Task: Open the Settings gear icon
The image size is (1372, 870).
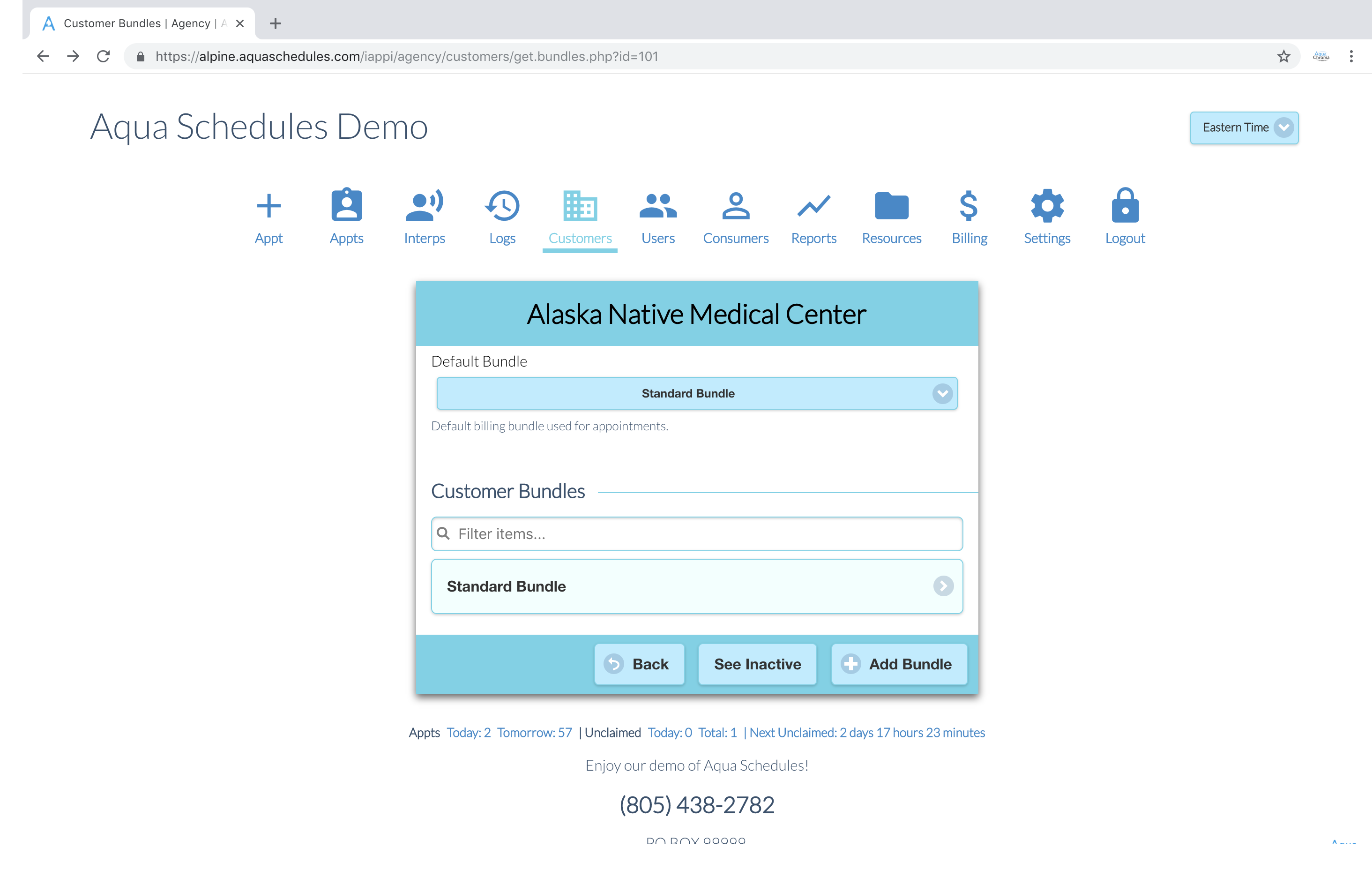Action: click(1047, 205)
